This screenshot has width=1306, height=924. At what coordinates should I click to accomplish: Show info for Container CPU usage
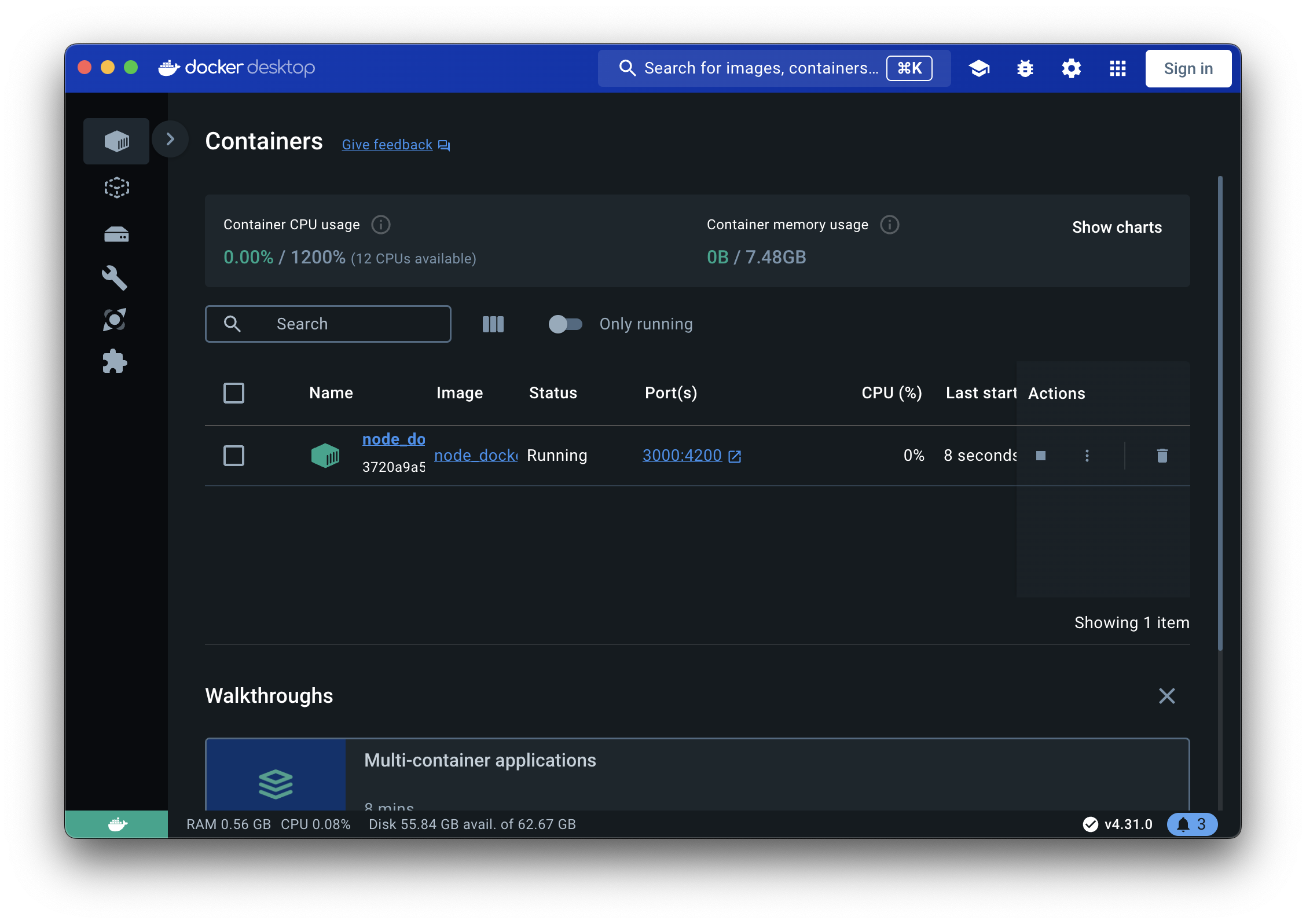pos(380,225)
